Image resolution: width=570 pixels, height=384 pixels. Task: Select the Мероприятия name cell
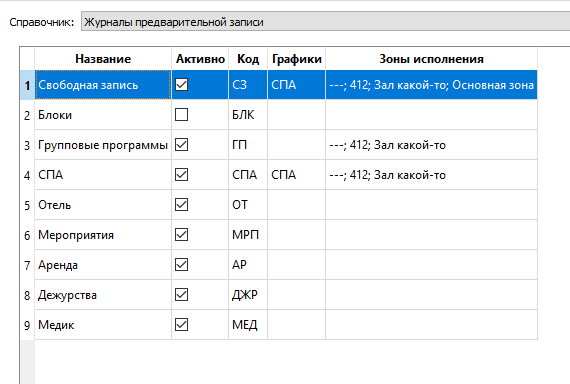pyautogui.click(x=103, y=235)
